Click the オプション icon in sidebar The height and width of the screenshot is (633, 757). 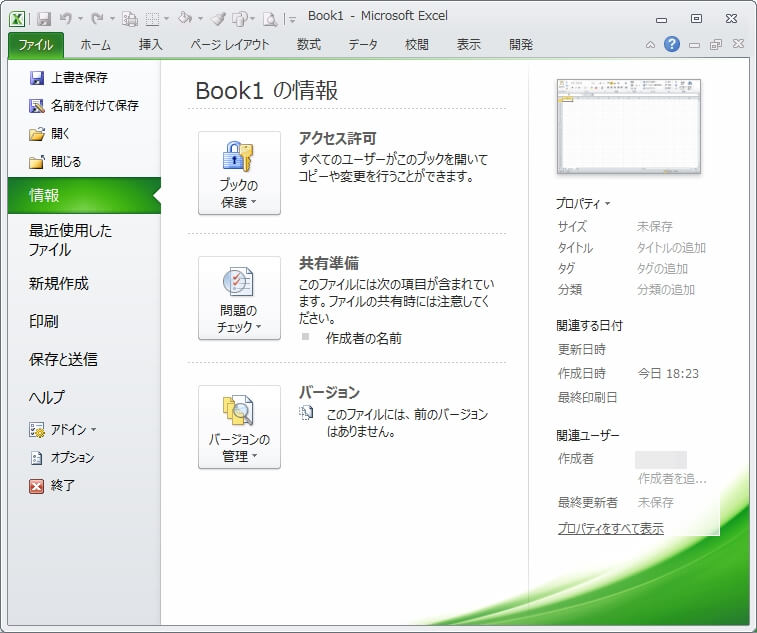click(x=37, y=457)
